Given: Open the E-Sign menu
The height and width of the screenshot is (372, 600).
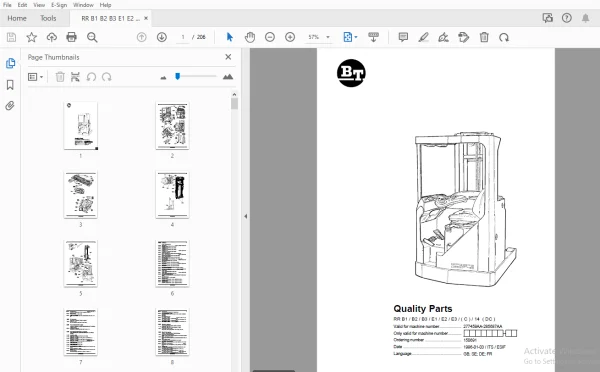Looking at the screenshot, I should [59, 5].
